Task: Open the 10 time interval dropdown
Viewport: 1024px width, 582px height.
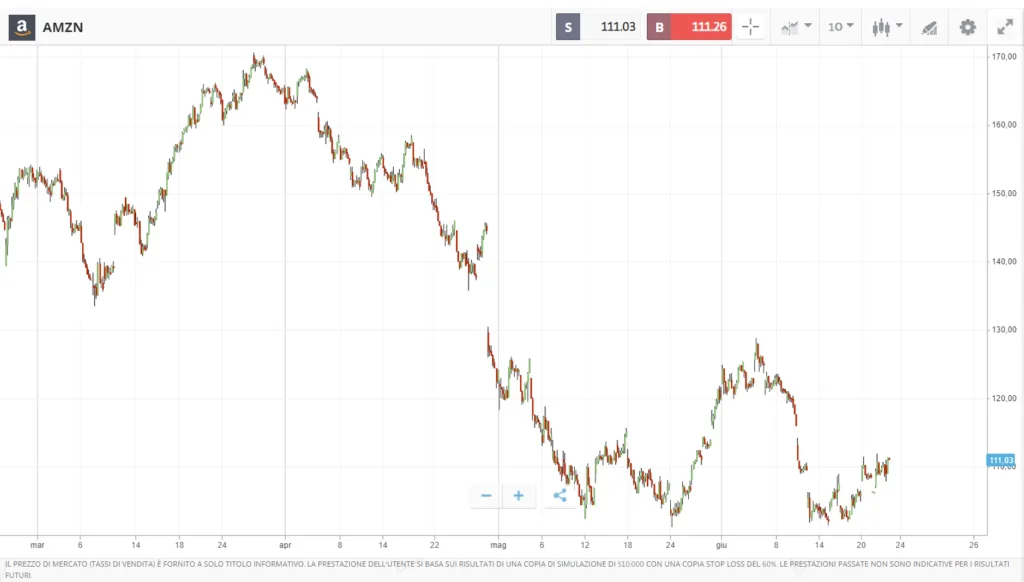Action: point(840,27)
